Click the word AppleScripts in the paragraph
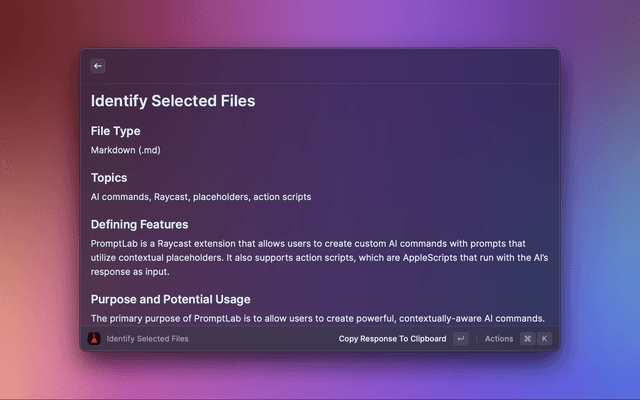This screenshot has width=640, height=400. (430, 258)
